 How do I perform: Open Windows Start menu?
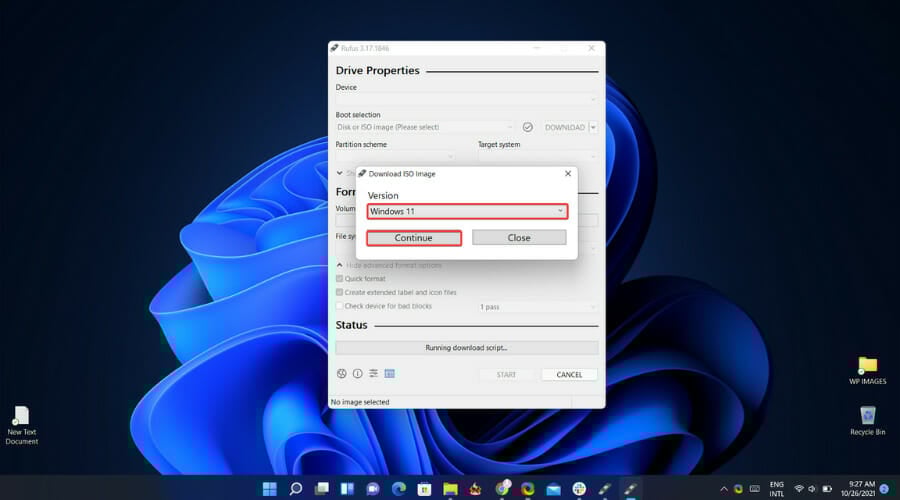coord(269,489)
